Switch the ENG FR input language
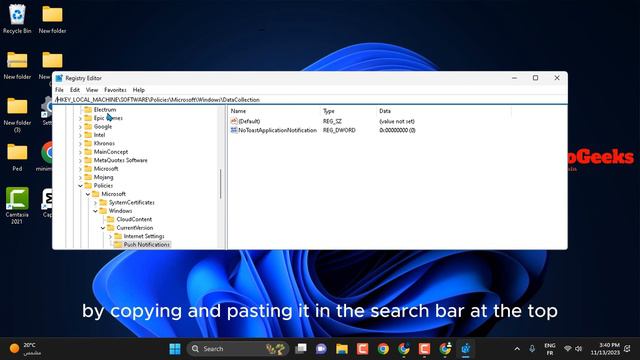This screenshot has width=640, height=360. click(x=550, y=349)
